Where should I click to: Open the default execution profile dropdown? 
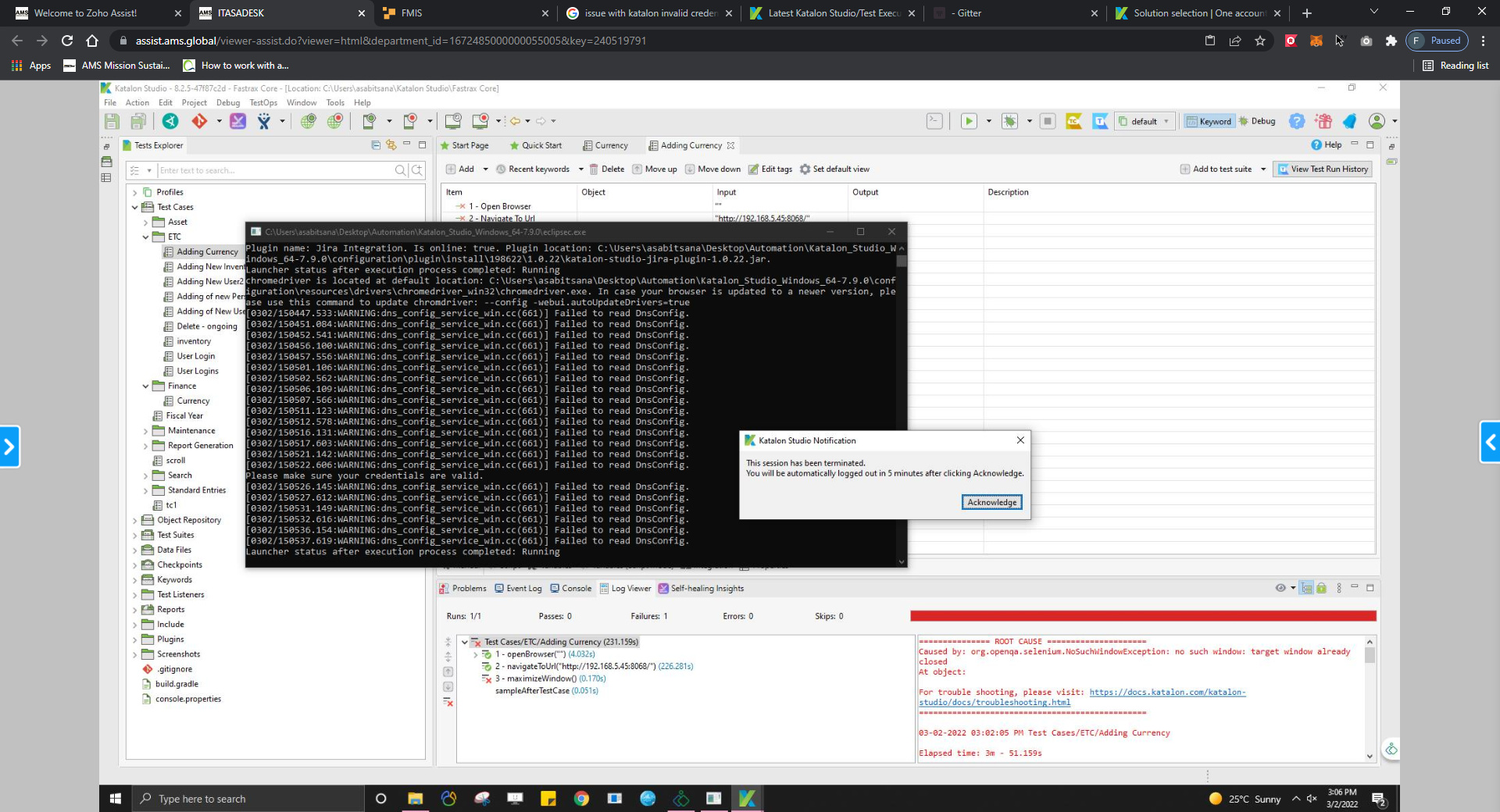tap(1145, 121)
